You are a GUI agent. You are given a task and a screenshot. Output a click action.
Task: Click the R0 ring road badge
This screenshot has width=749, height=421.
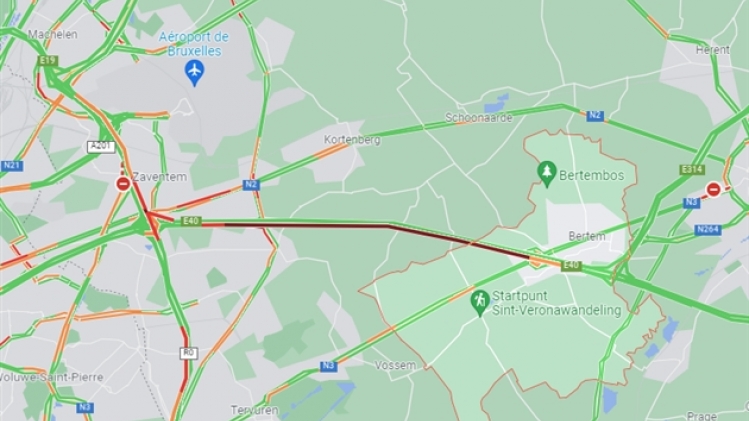click(189, 353)
